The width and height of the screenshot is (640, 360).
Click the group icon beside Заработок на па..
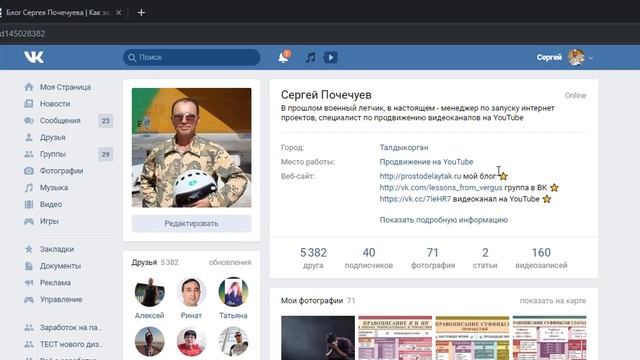[x=29, y=327]
